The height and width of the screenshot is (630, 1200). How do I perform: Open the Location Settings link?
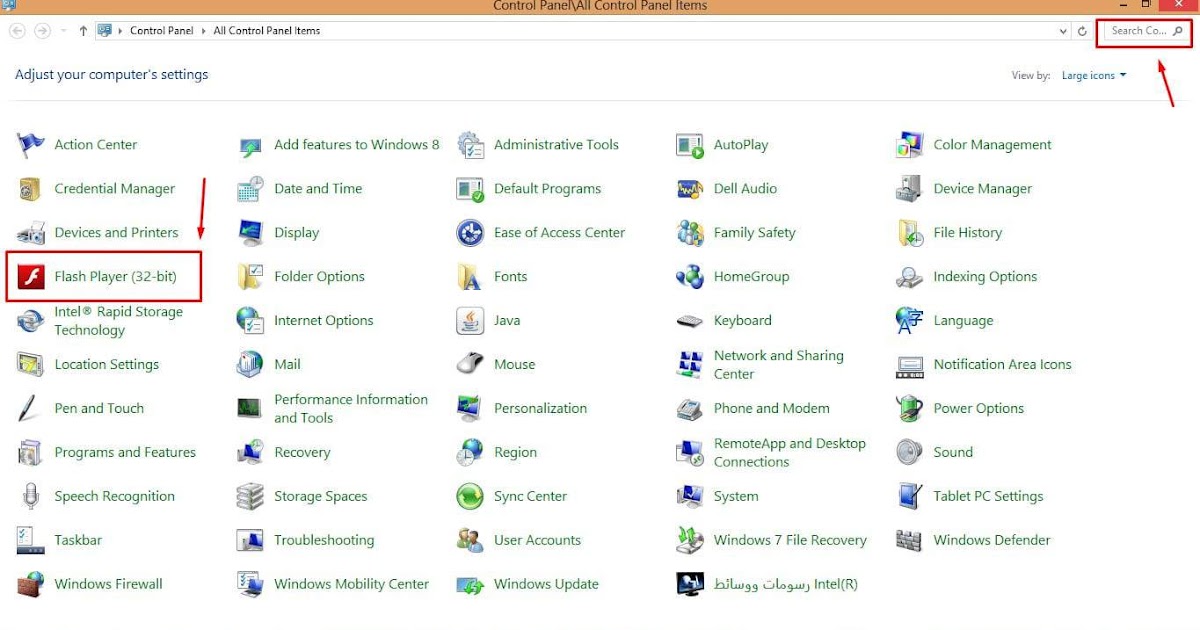pos(106,365)
